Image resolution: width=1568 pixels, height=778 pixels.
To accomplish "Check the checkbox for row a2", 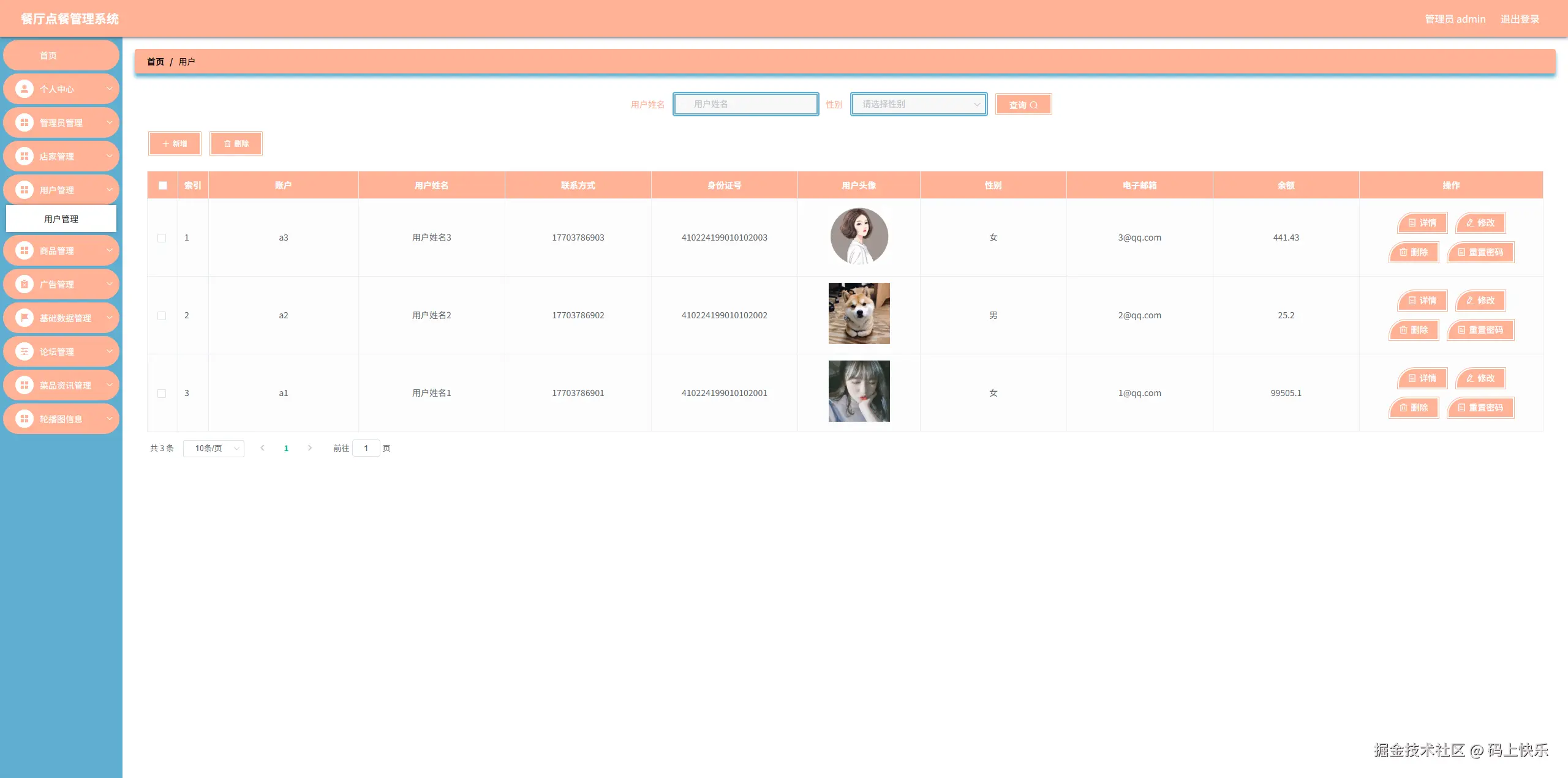I will point(162,316).
